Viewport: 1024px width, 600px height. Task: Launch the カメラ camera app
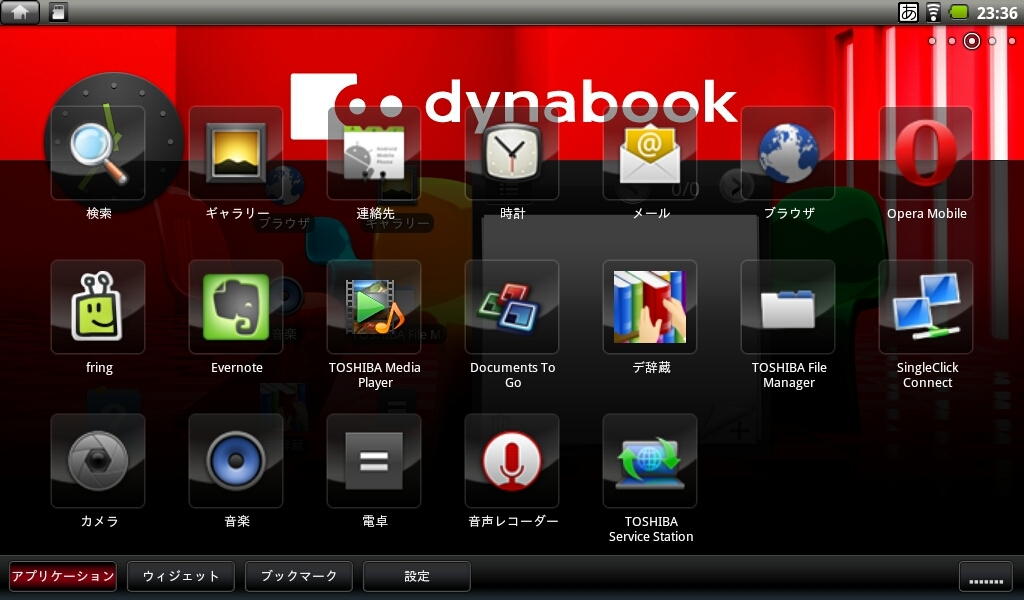tap(98, 461)
